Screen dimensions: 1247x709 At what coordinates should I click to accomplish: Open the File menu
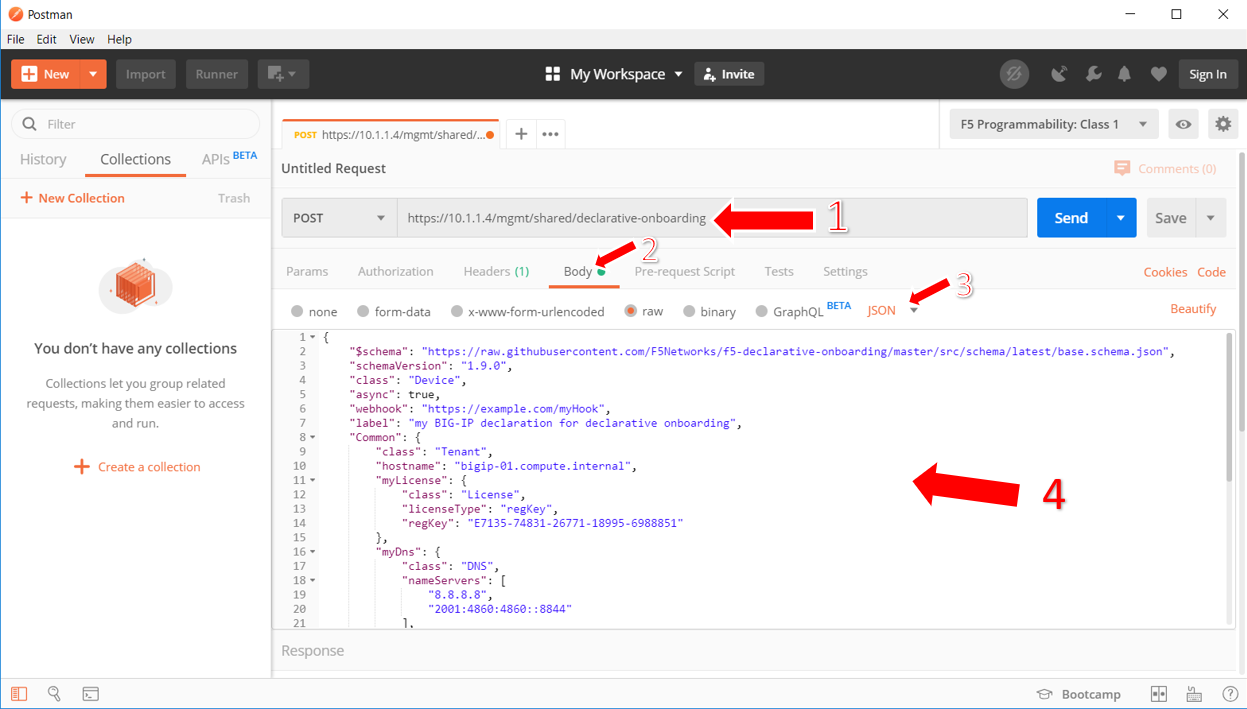point(16,39)
